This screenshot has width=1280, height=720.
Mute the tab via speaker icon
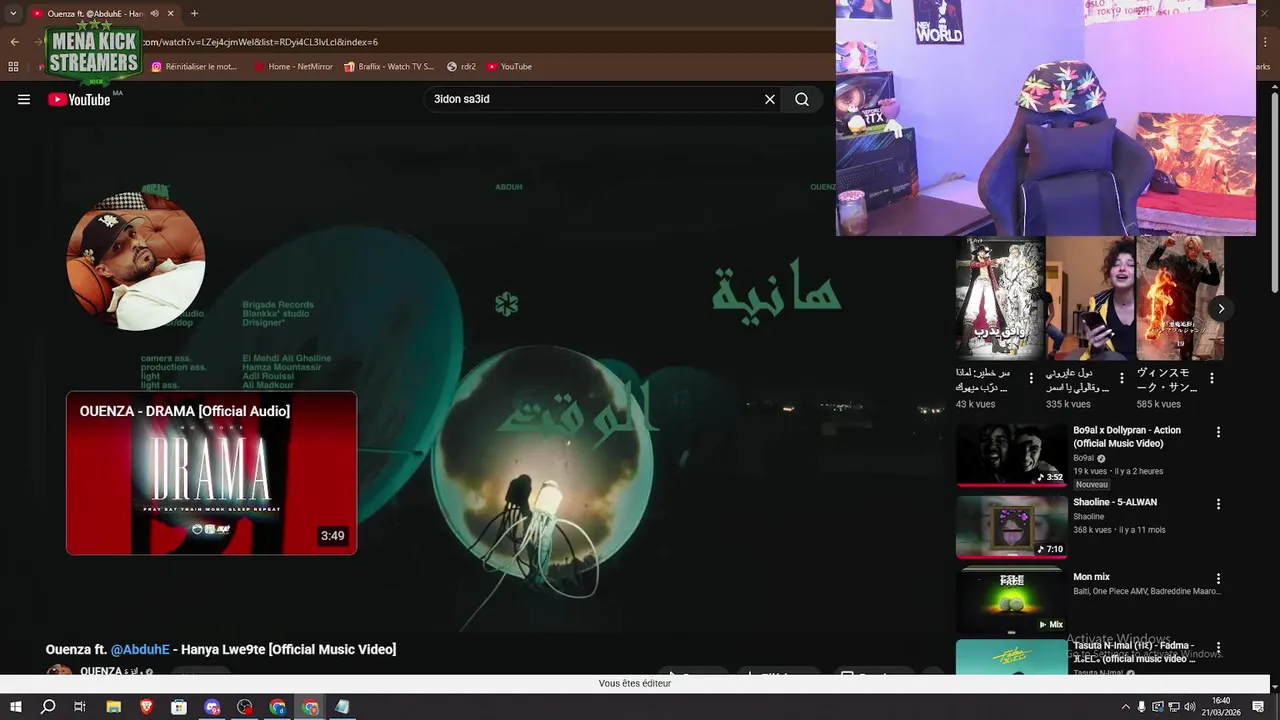tap(154, 13)
